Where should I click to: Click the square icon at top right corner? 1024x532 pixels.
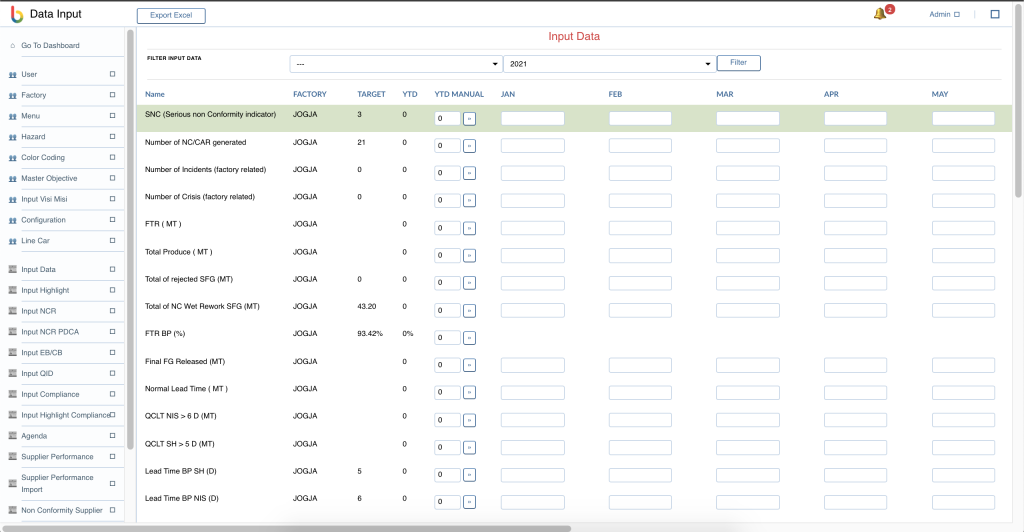[995, 14]
